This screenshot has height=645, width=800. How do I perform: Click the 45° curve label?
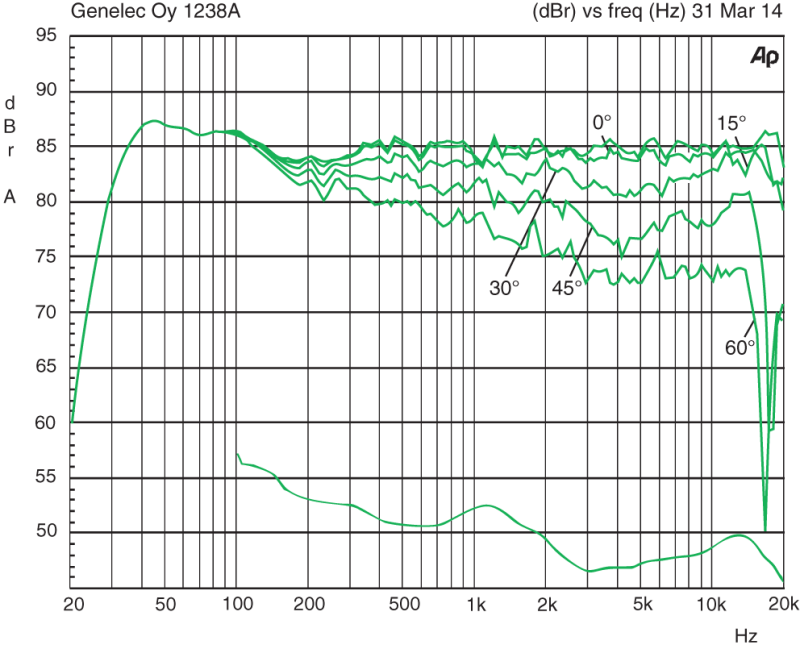point(567,288)
